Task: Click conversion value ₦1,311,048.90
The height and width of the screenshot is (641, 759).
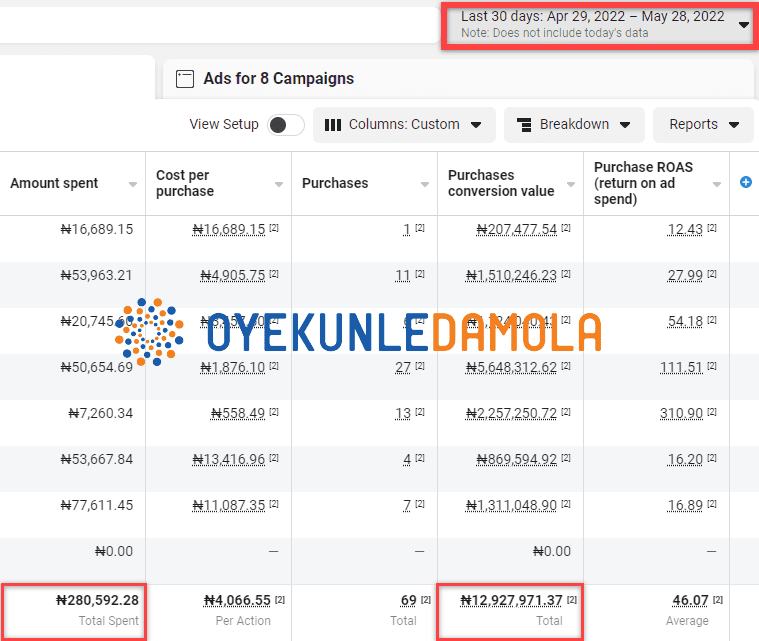Action: coord(511,505)
